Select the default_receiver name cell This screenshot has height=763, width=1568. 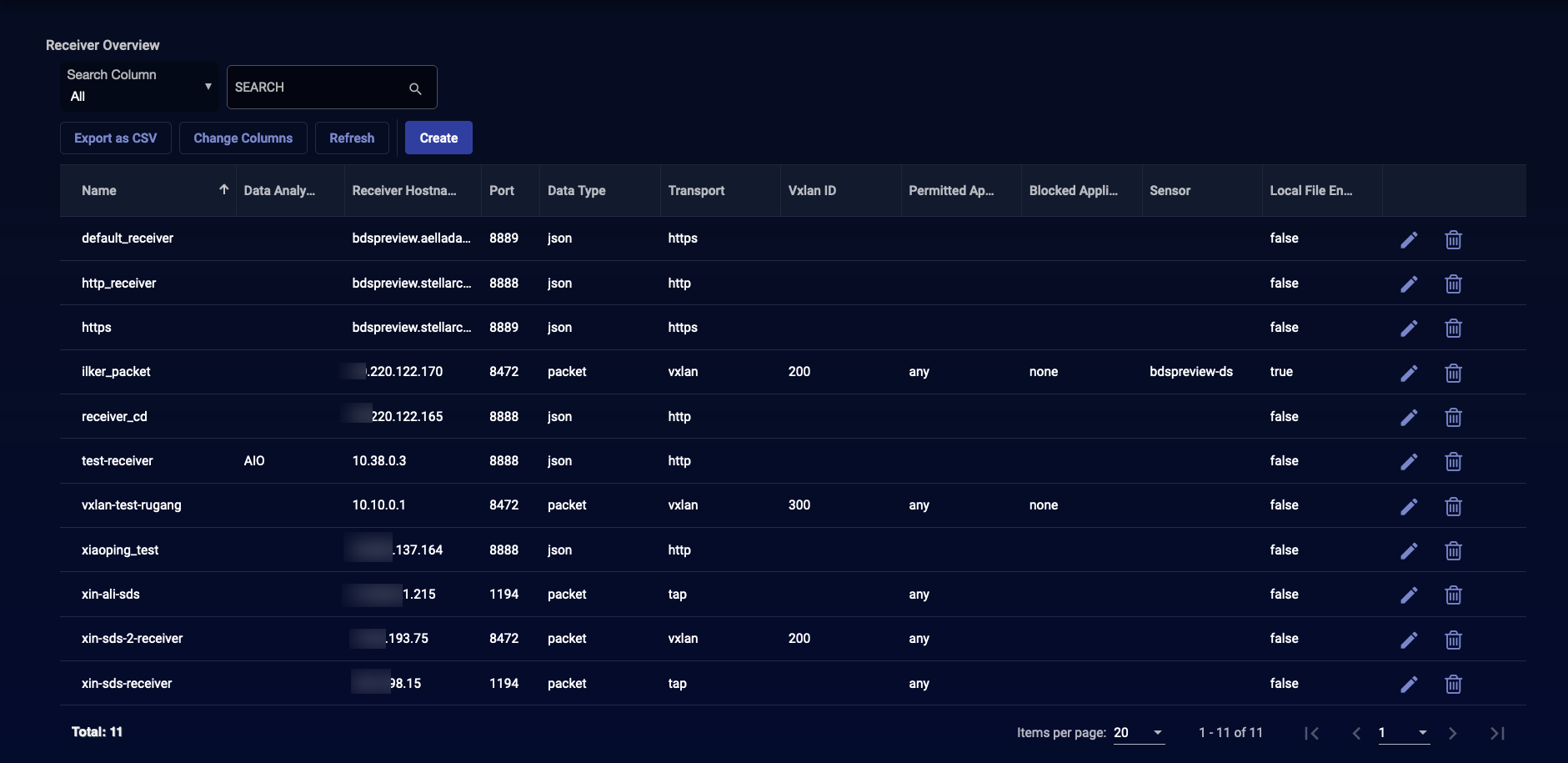coord(128,238)
